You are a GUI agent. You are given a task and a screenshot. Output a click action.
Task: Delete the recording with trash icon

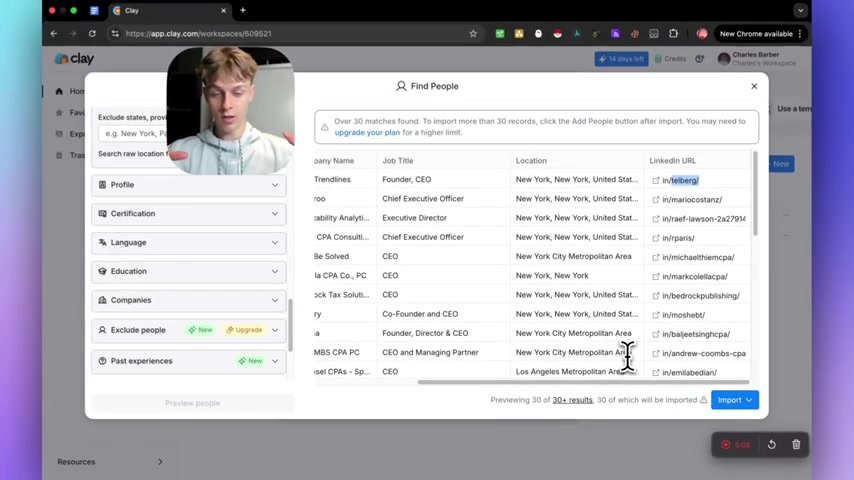tap(796, 445)
